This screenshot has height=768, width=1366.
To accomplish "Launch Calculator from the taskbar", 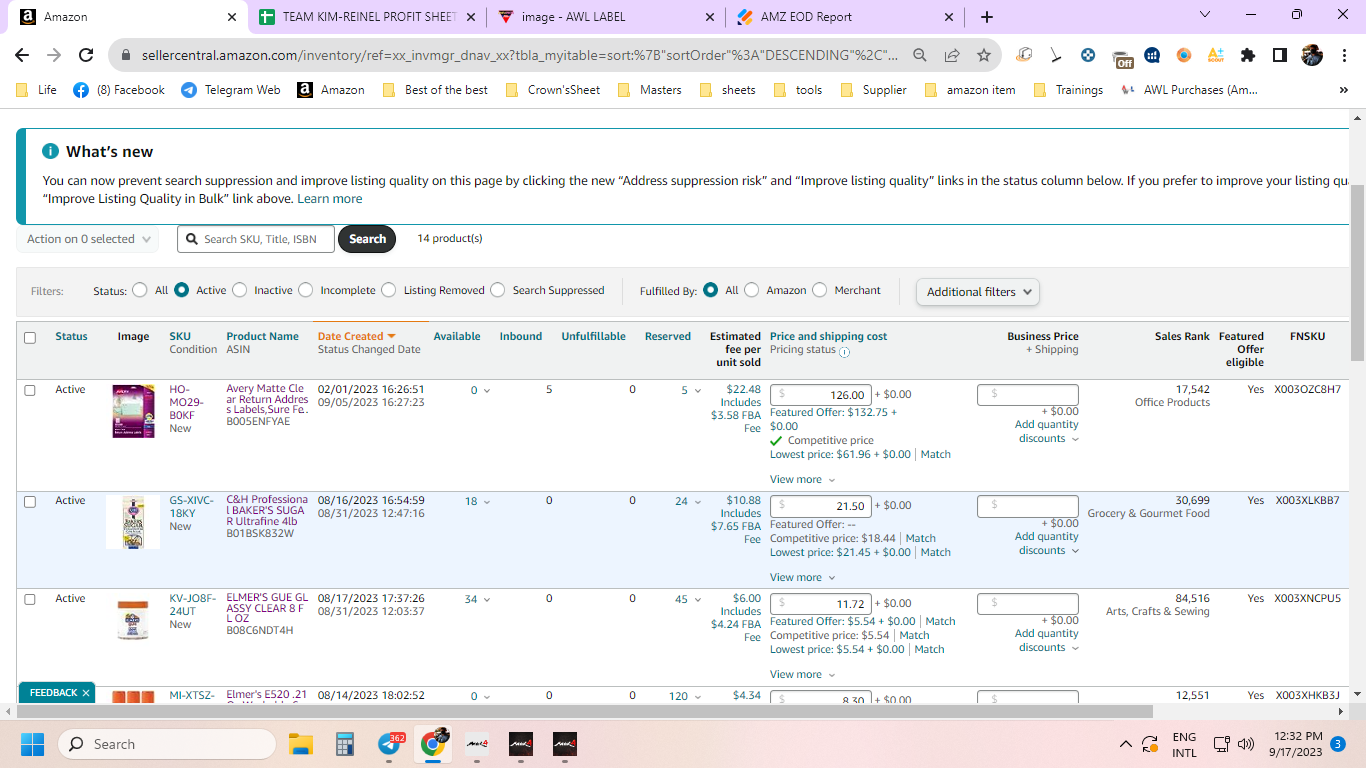I will coord(345,744).
